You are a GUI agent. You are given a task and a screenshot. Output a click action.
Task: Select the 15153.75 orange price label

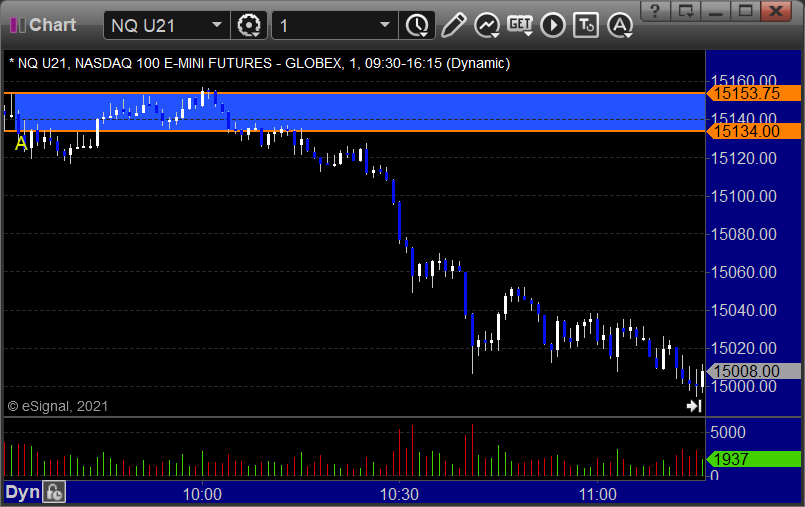pyautogui.click(x=753, y=93)
